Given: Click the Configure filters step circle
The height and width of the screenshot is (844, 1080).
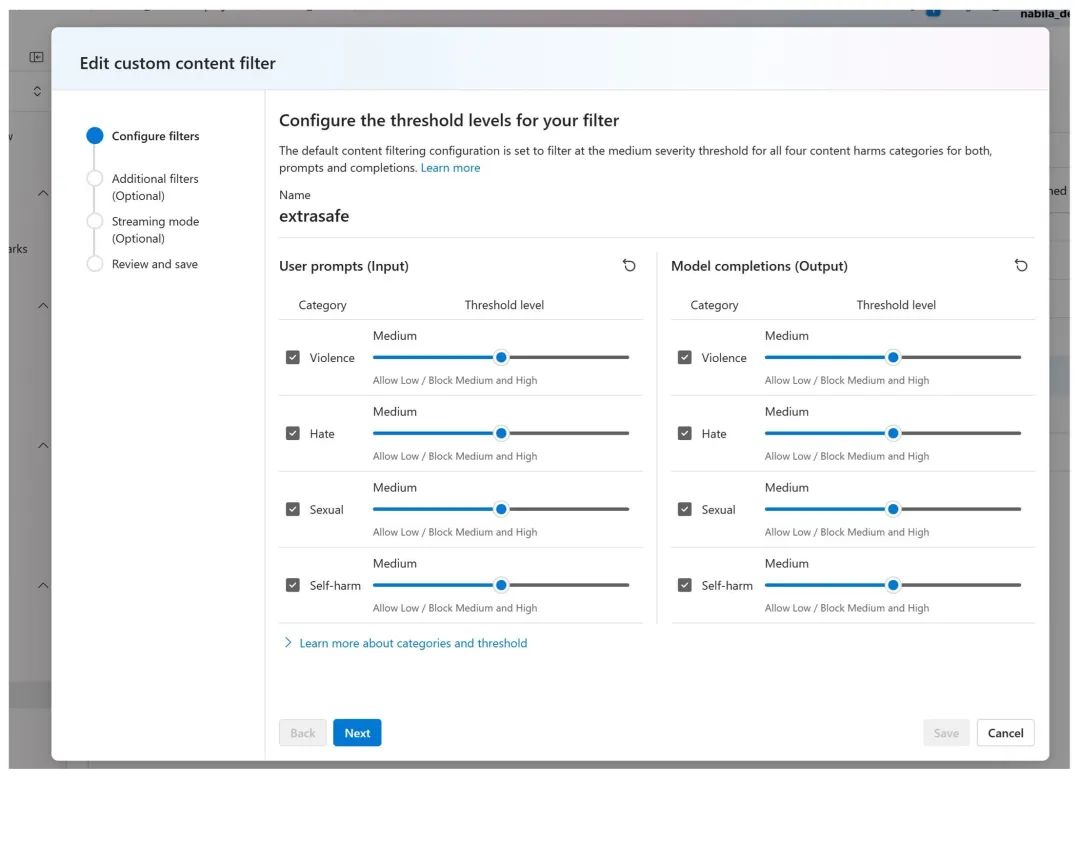Looking at the screenshot, I should 95,136.
